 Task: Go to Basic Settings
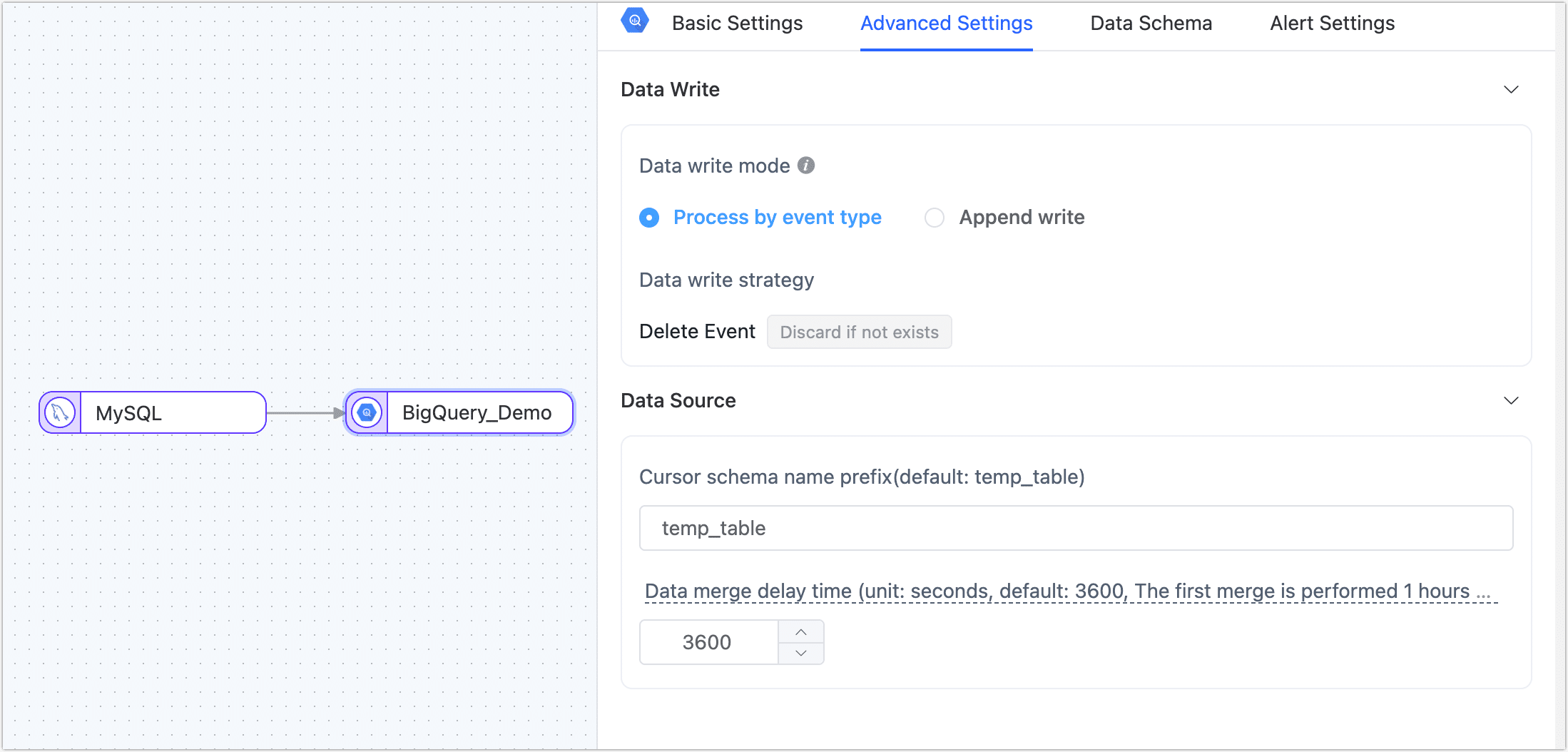pos(737,23)
